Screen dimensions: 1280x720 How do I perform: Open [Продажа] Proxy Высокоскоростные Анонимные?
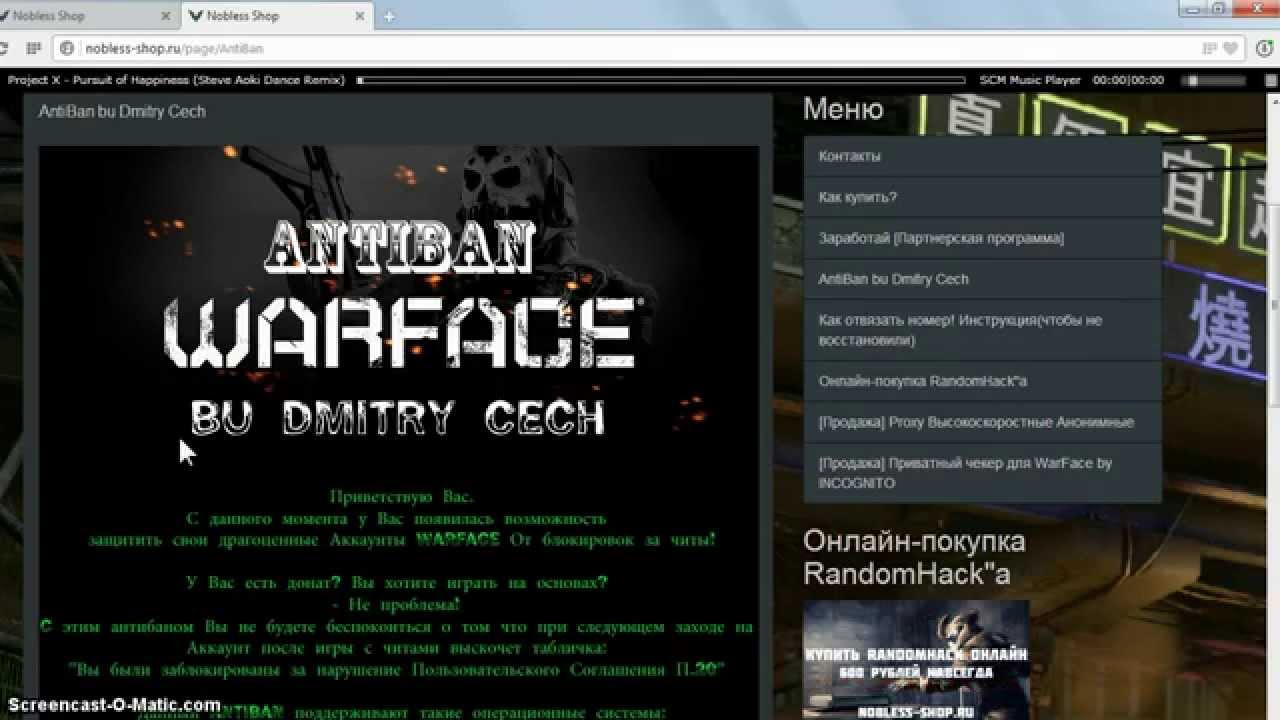982,422
